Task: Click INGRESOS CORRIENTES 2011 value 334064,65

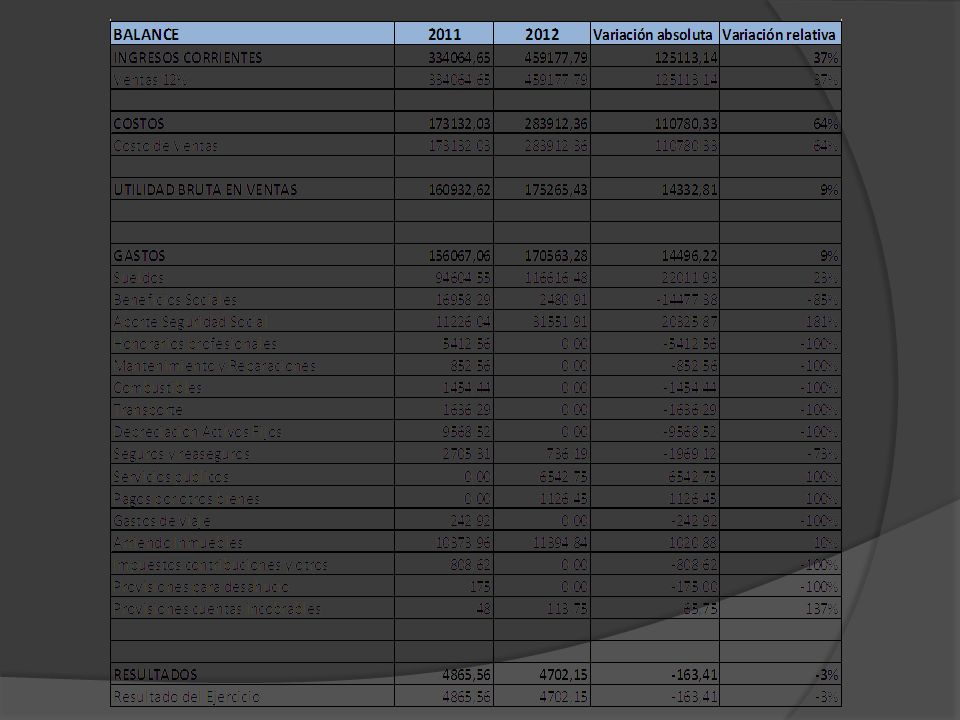Action: [459, 58]
